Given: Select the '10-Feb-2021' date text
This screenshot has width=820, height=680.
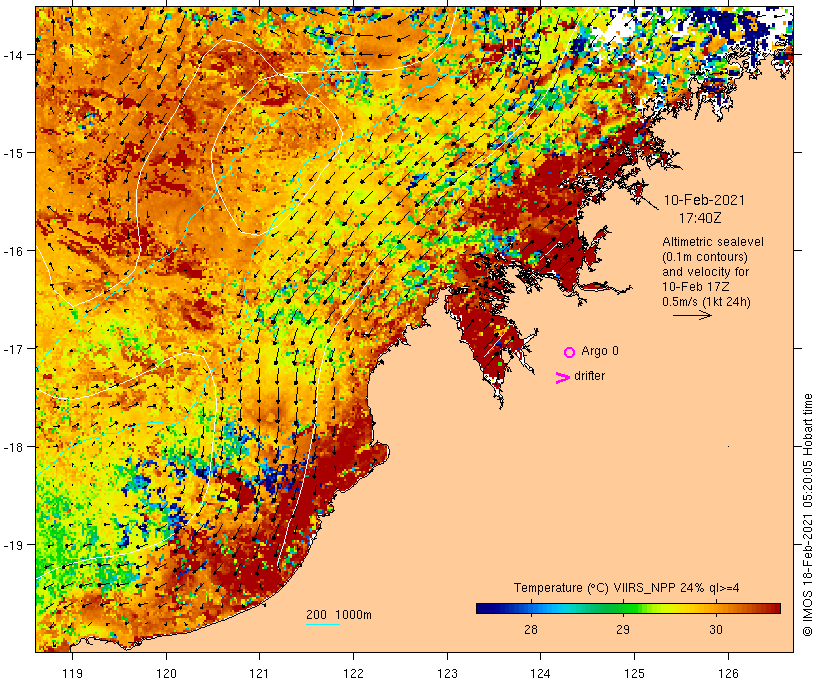Looking at the screenshot, I should (704, 200).
